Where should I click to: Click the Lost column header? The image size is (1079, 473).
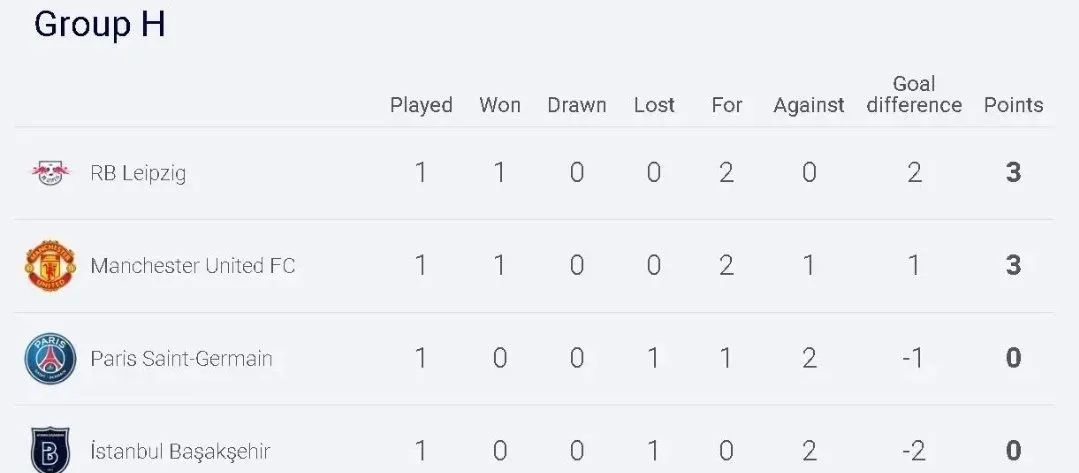pyautogui.click(x=654, y=105)
